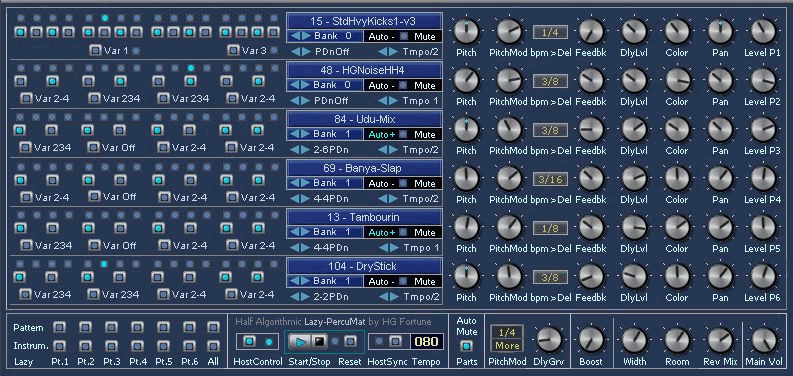793x376 pixels.
Task: Click the Boost knob
Action: coord(591,341)
